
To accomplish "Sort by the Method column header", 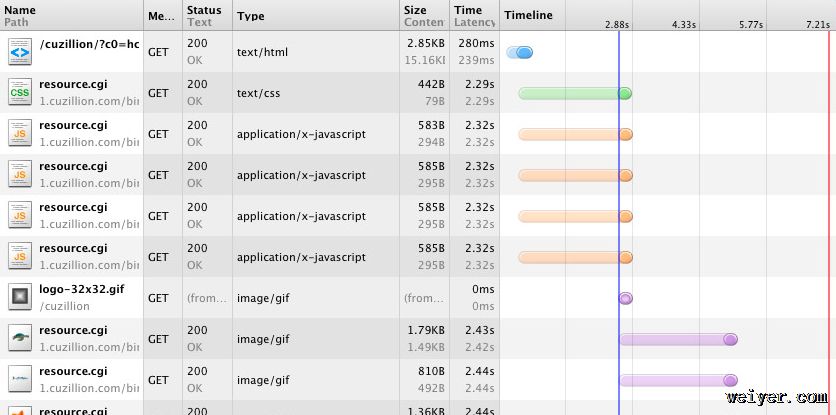I will click(163, 15).
